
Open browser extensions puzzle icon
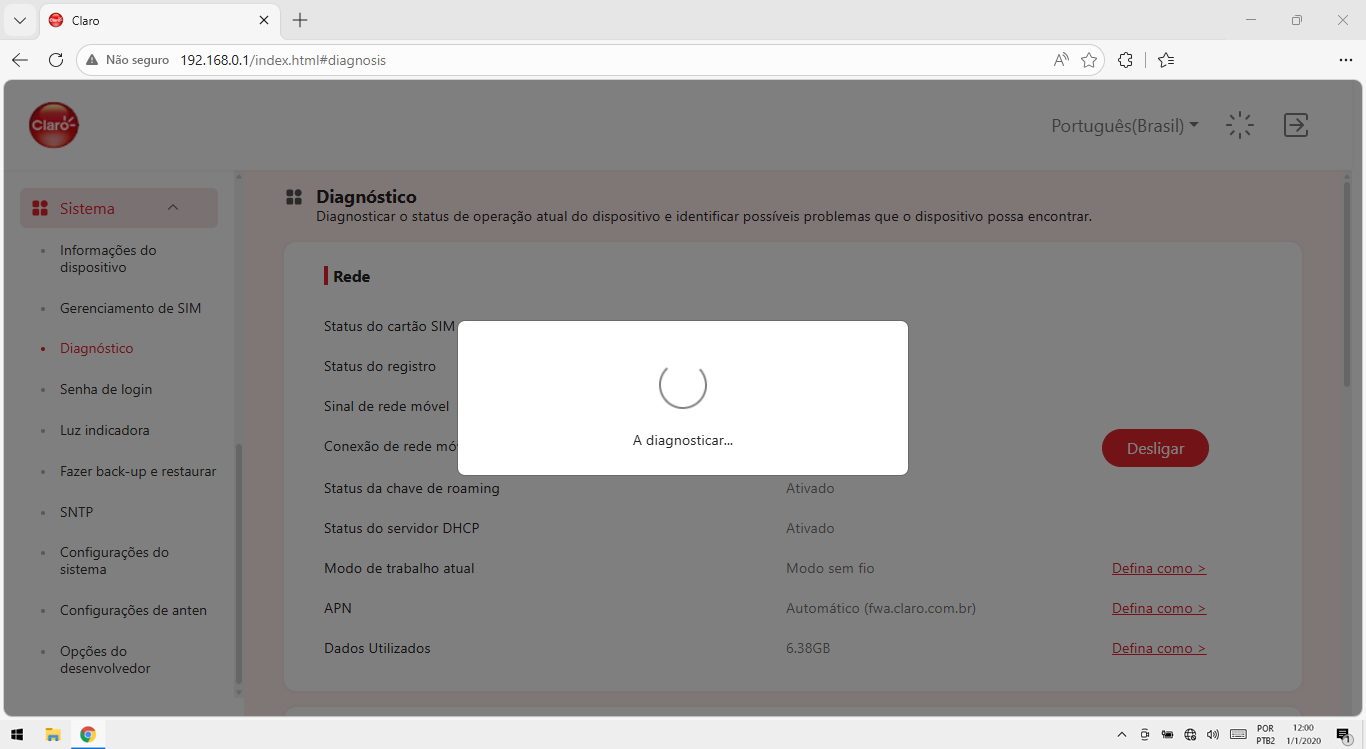point(1125,60)
